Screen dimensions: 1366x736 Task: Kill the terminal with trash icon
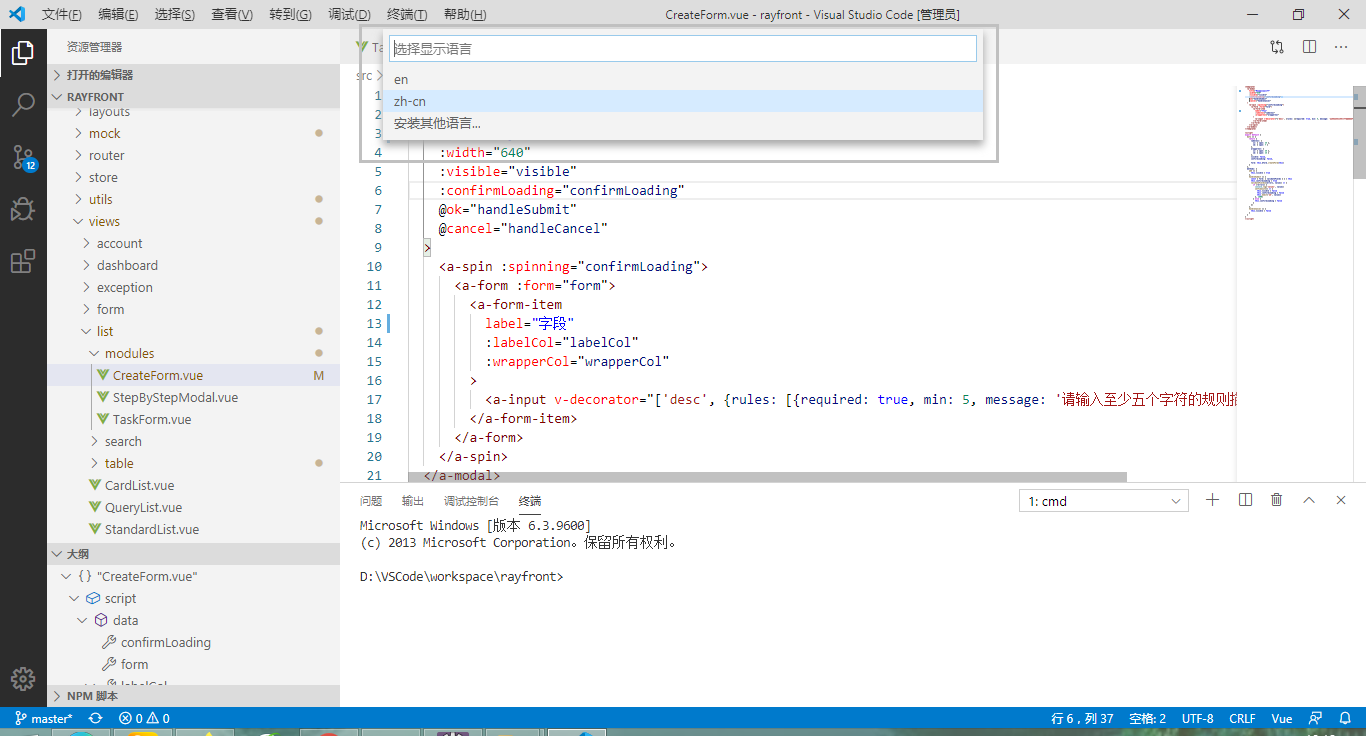pos(1277,500)
